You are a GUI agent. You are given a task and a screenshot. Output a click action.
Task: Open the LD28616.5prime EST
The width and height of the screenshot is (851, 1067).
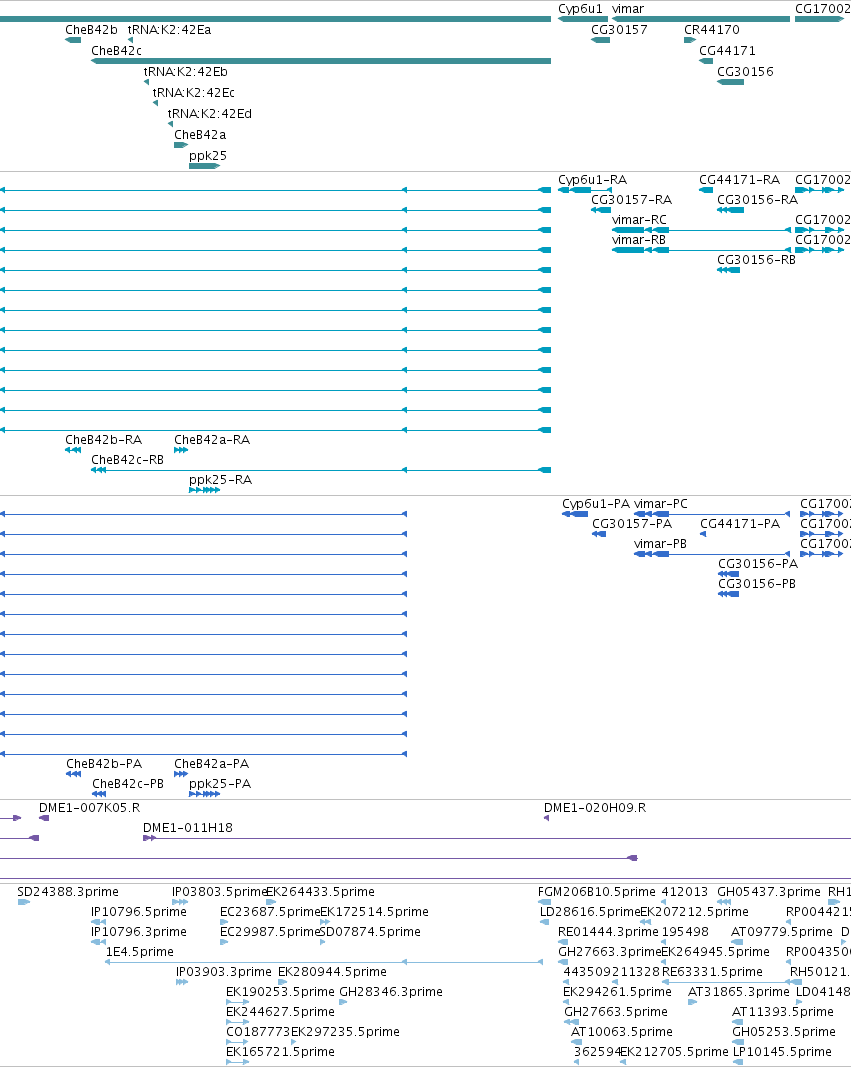544,922
